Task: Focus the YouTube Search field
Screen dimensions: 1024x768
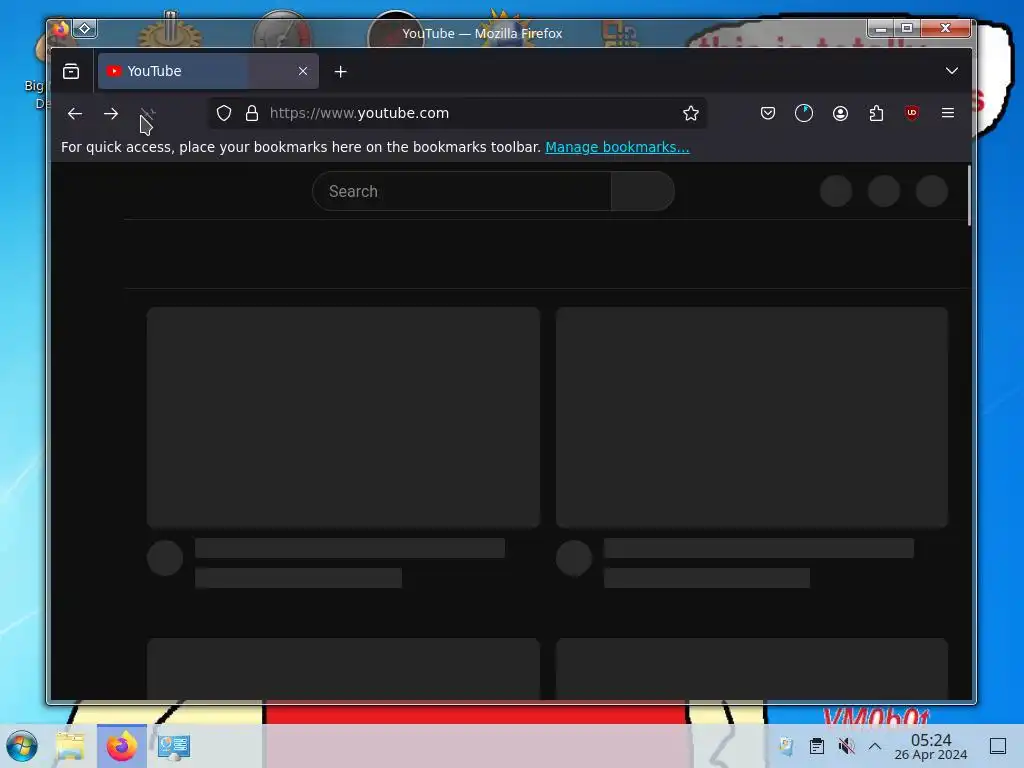Action: [462, 191]
